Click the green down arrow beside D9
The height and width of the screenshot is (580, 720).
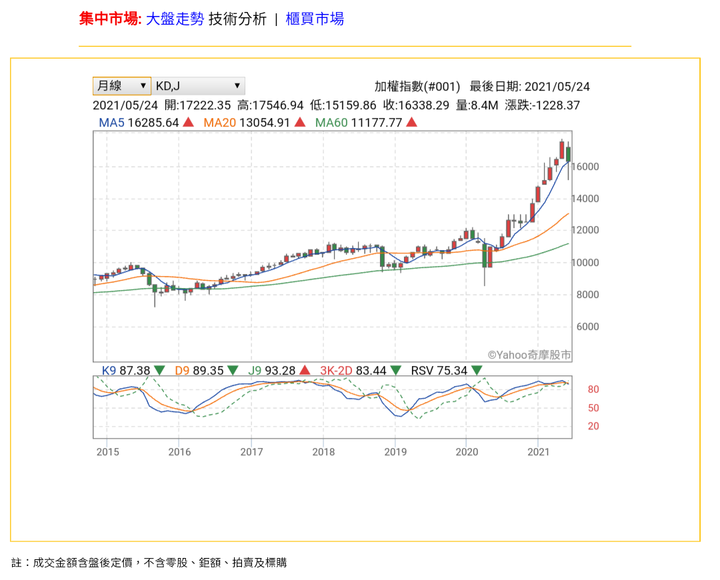pyautogui.click(x=233, y=370)
